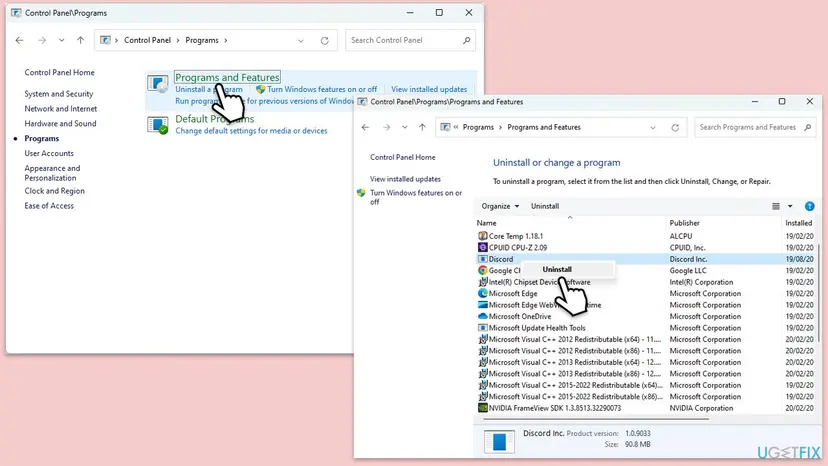Open the blue Help icon
The image size is (828, 466).
[810, 206]
